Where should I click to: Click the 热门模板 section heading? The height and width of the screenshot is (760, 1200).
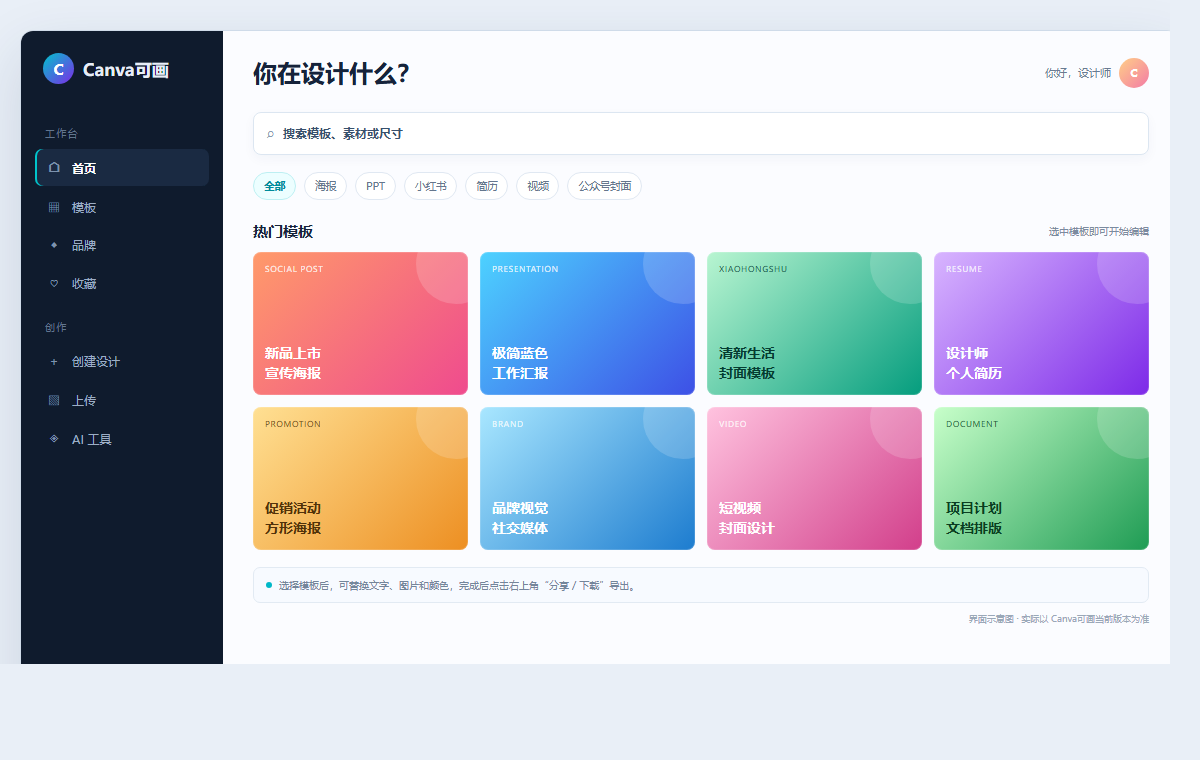click(283, 232)
